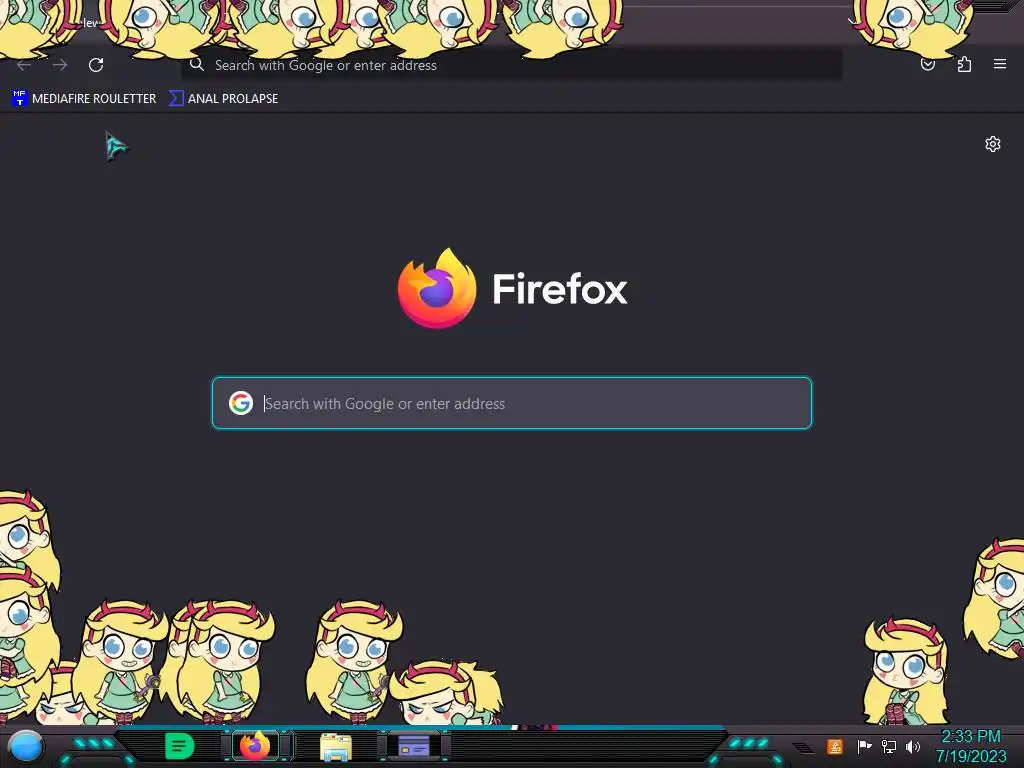
Task: Reload the current page
Action: (x=96, y=65)
